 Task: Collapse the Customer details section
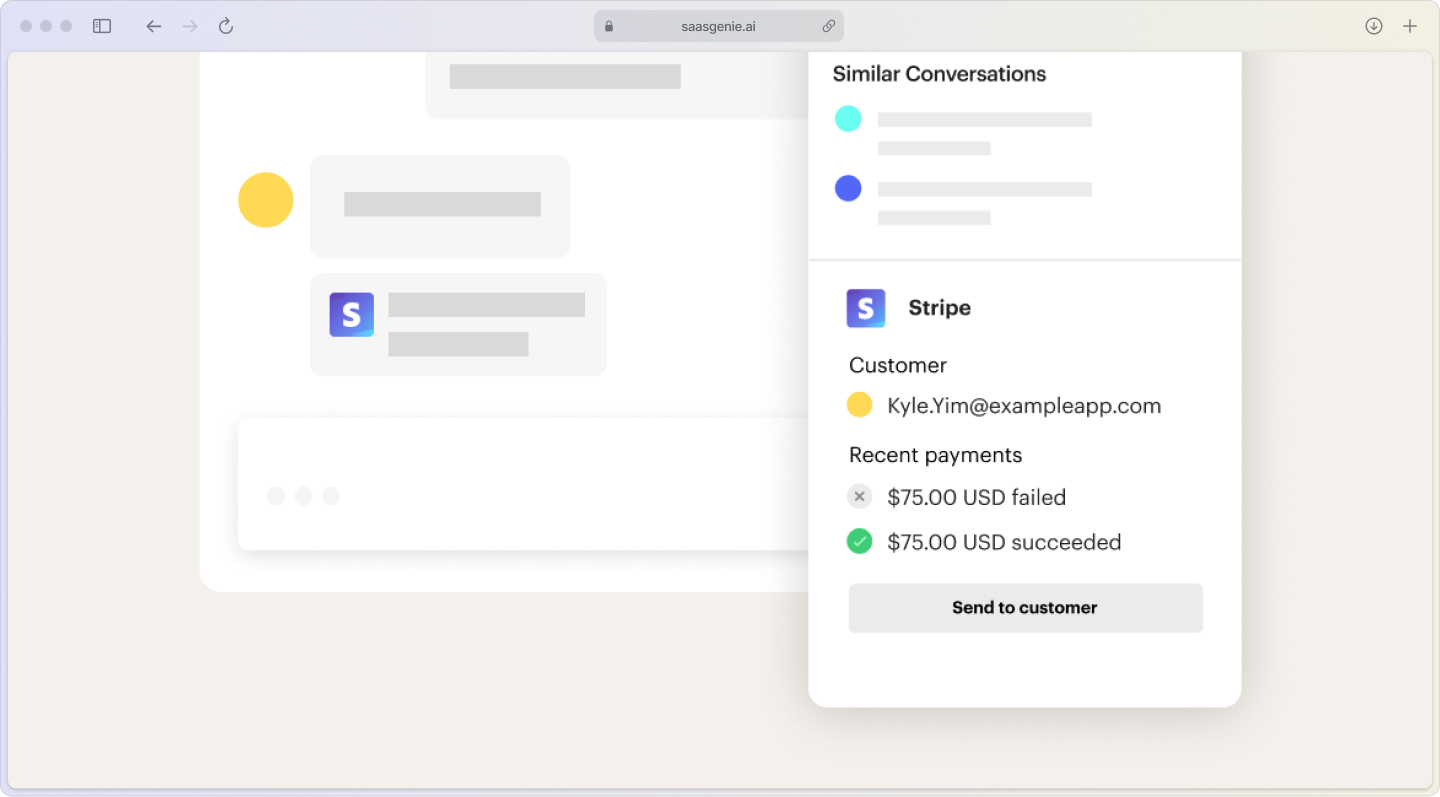pyautogui.click(x=897, y=365)
